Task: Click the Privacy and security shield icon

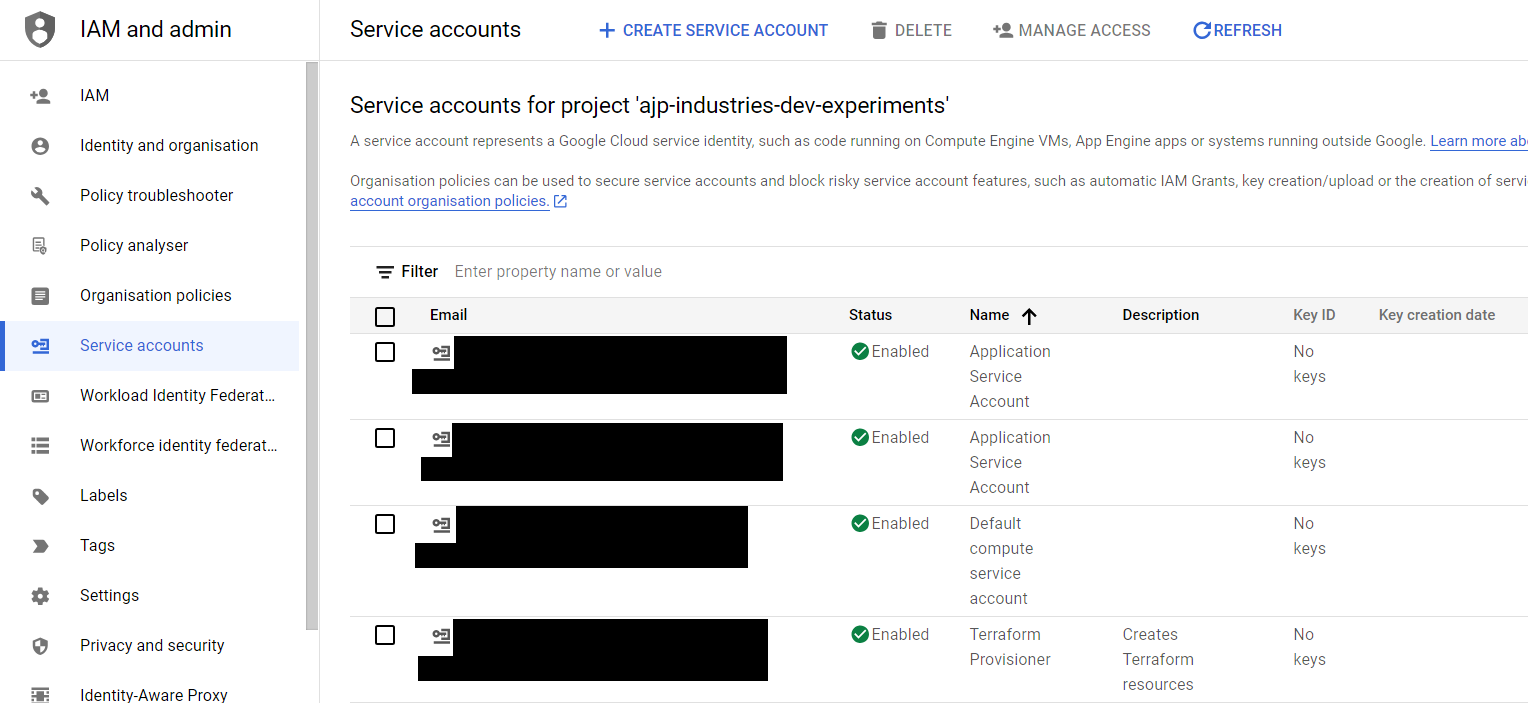Action: 40,646
